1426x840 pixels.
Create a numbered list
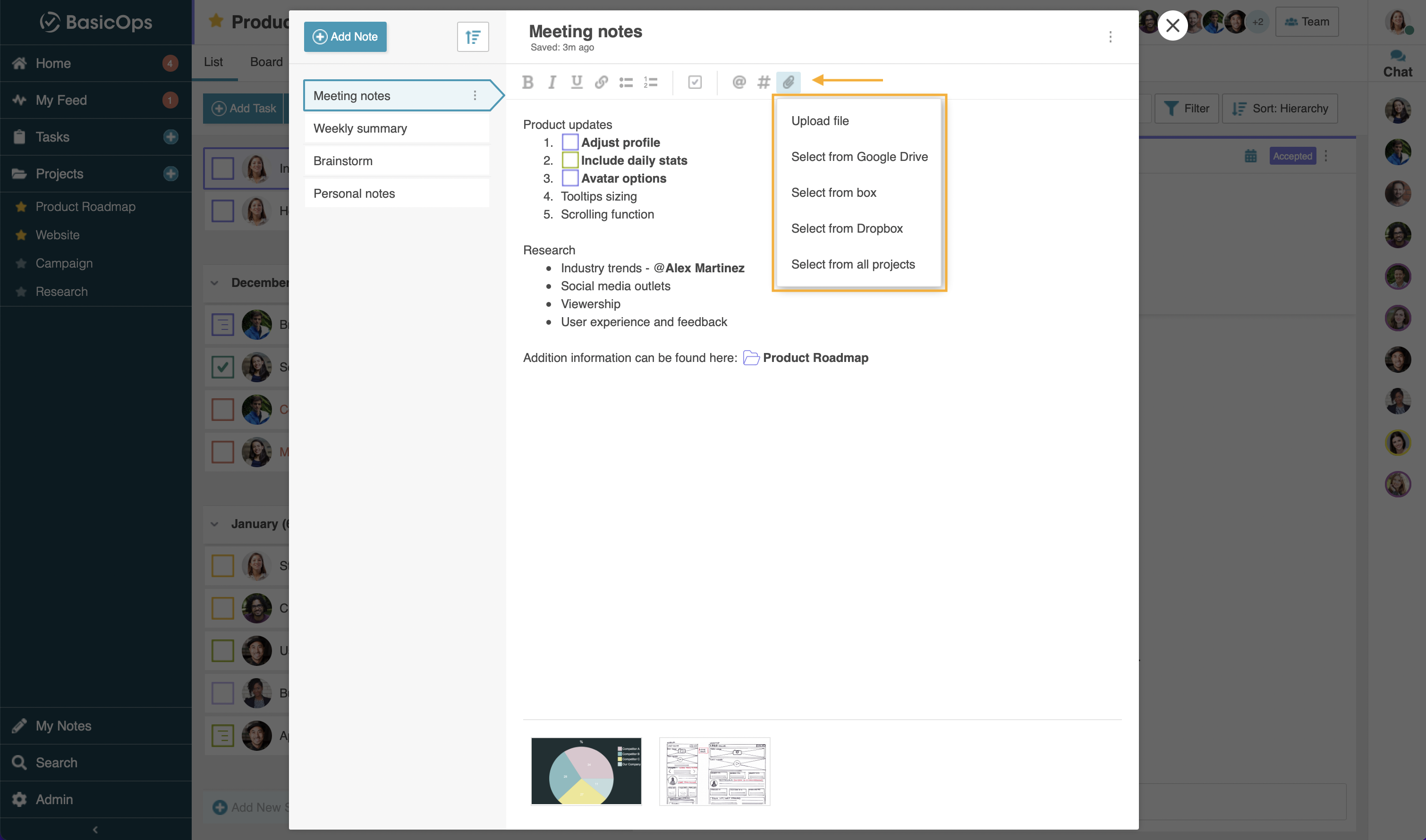click(x=650, y=82)
